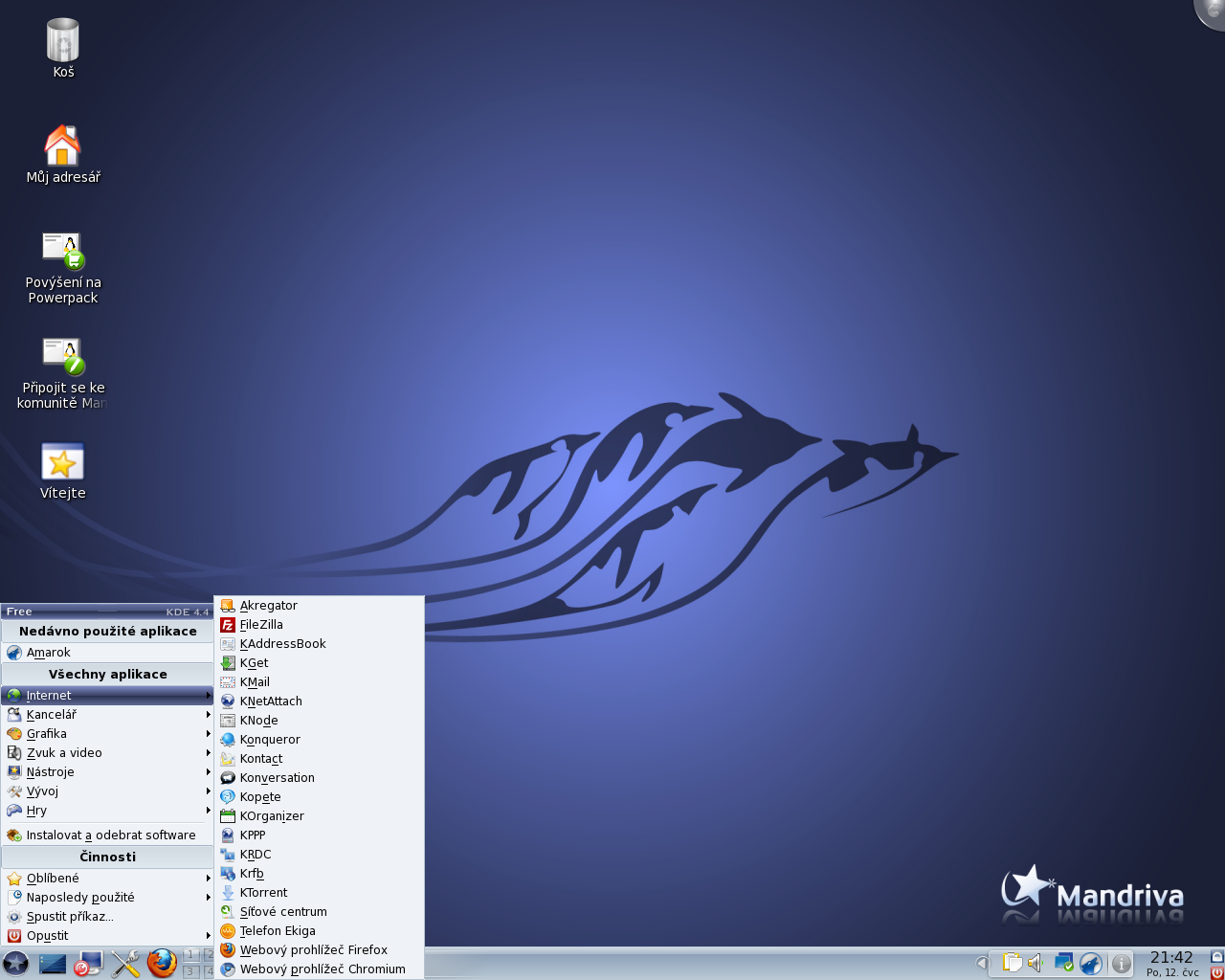Expand the Grafika submenu
The height and width of the screenshot is (980, 1225).
107,734
